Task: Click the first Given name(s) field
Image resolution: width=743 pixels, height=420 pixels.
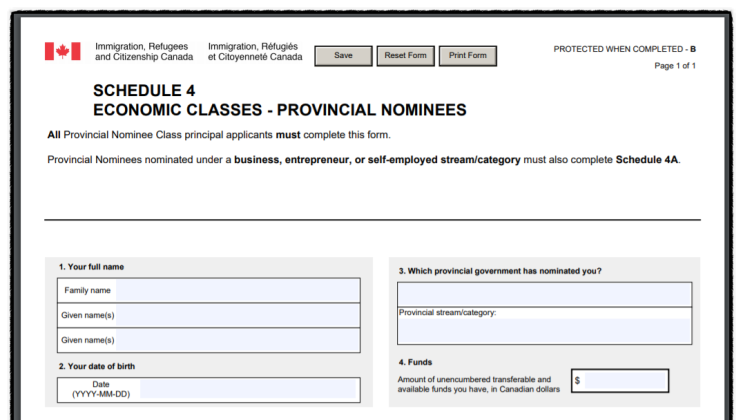Action: click(237, 315)
